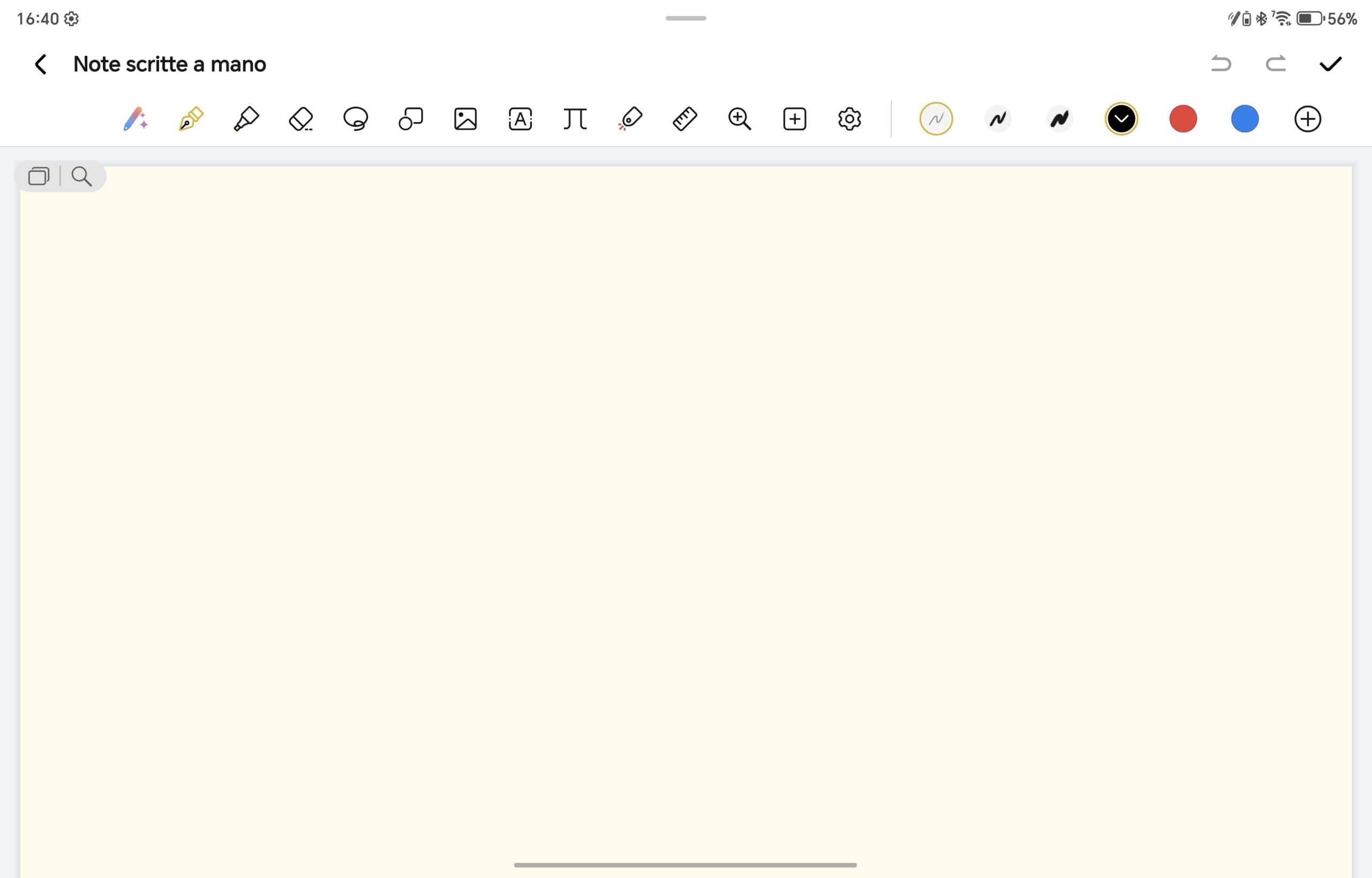Open the pages overview icon

pyautogui.click(x=39, y=176)
